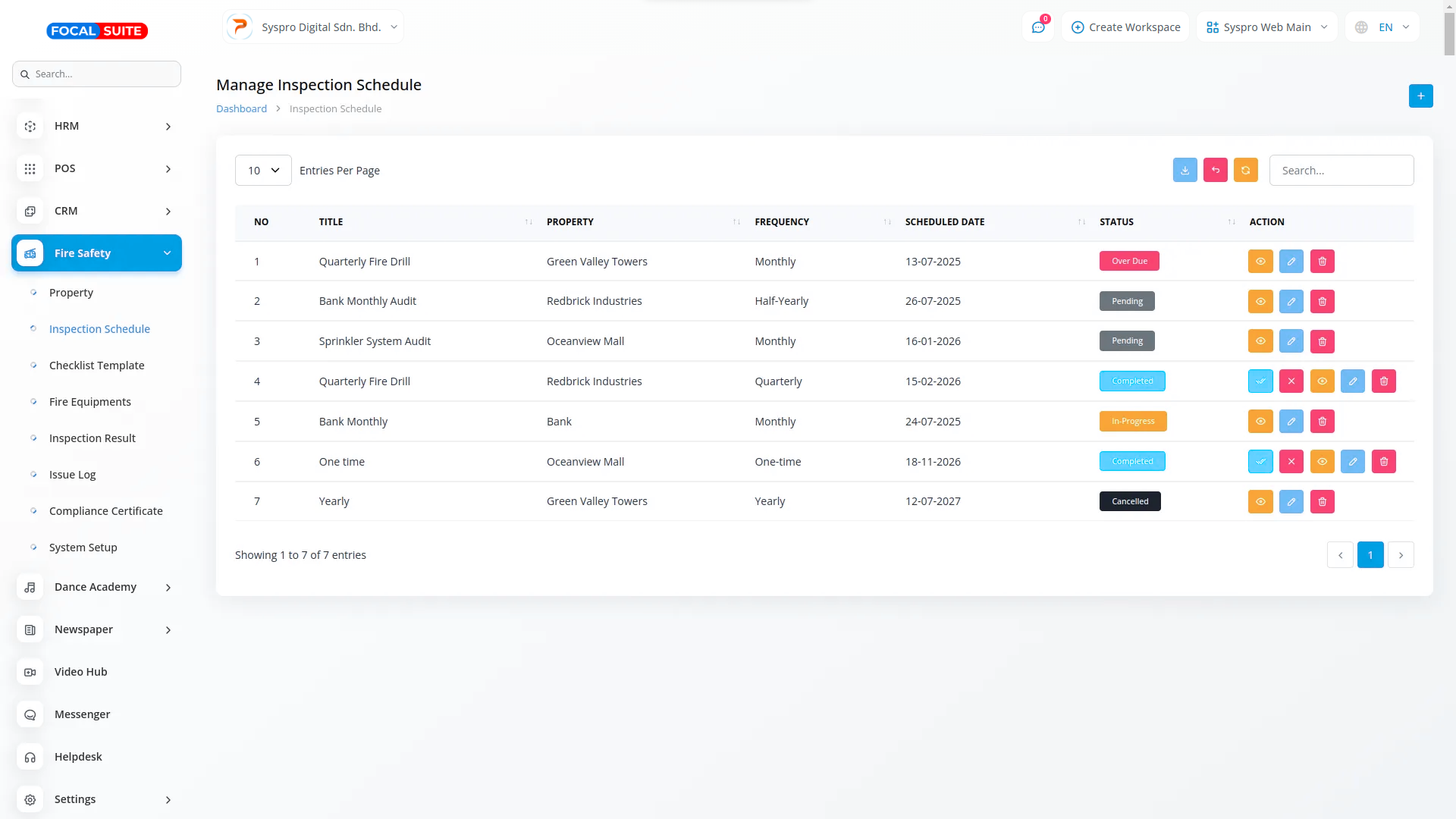
Task: Click the red X icon on row 4
Action: (1291, 381)
